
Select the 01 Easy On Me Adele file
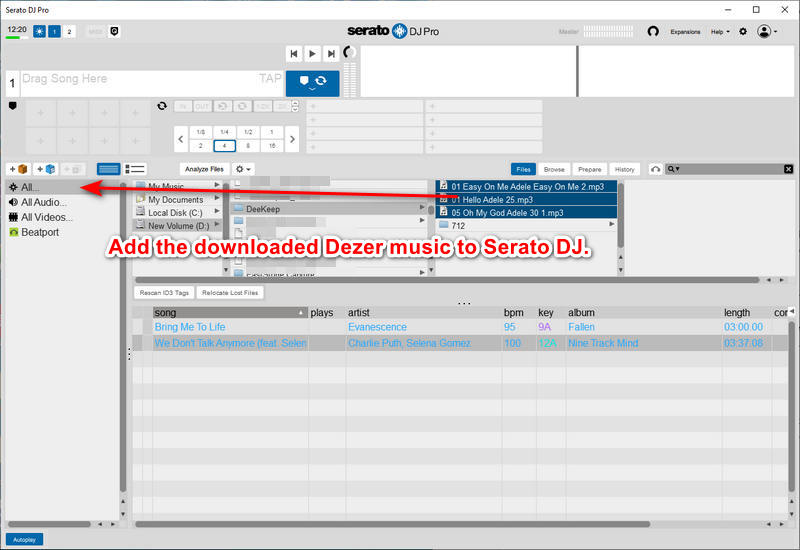click(526, 187)
